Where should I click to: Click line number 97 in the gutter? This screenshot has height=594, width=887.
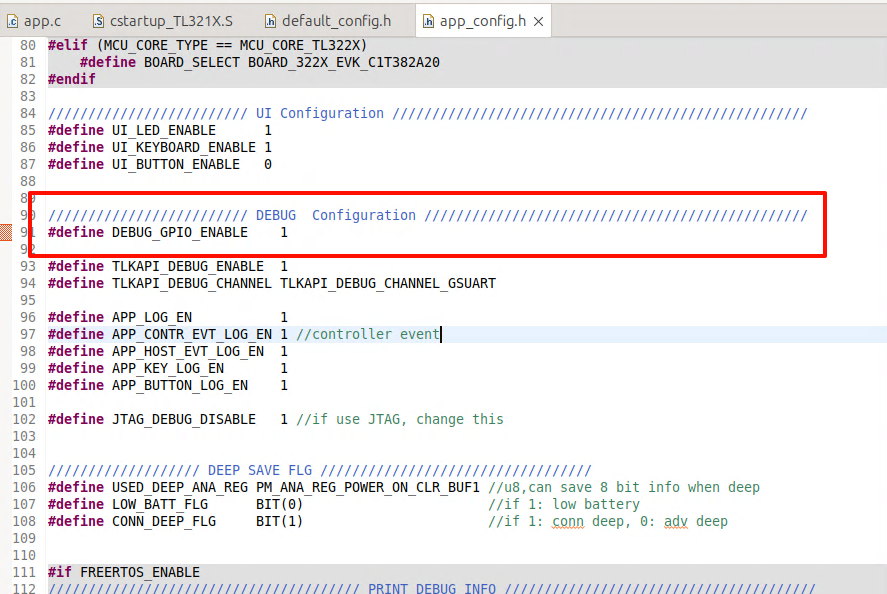28,334
